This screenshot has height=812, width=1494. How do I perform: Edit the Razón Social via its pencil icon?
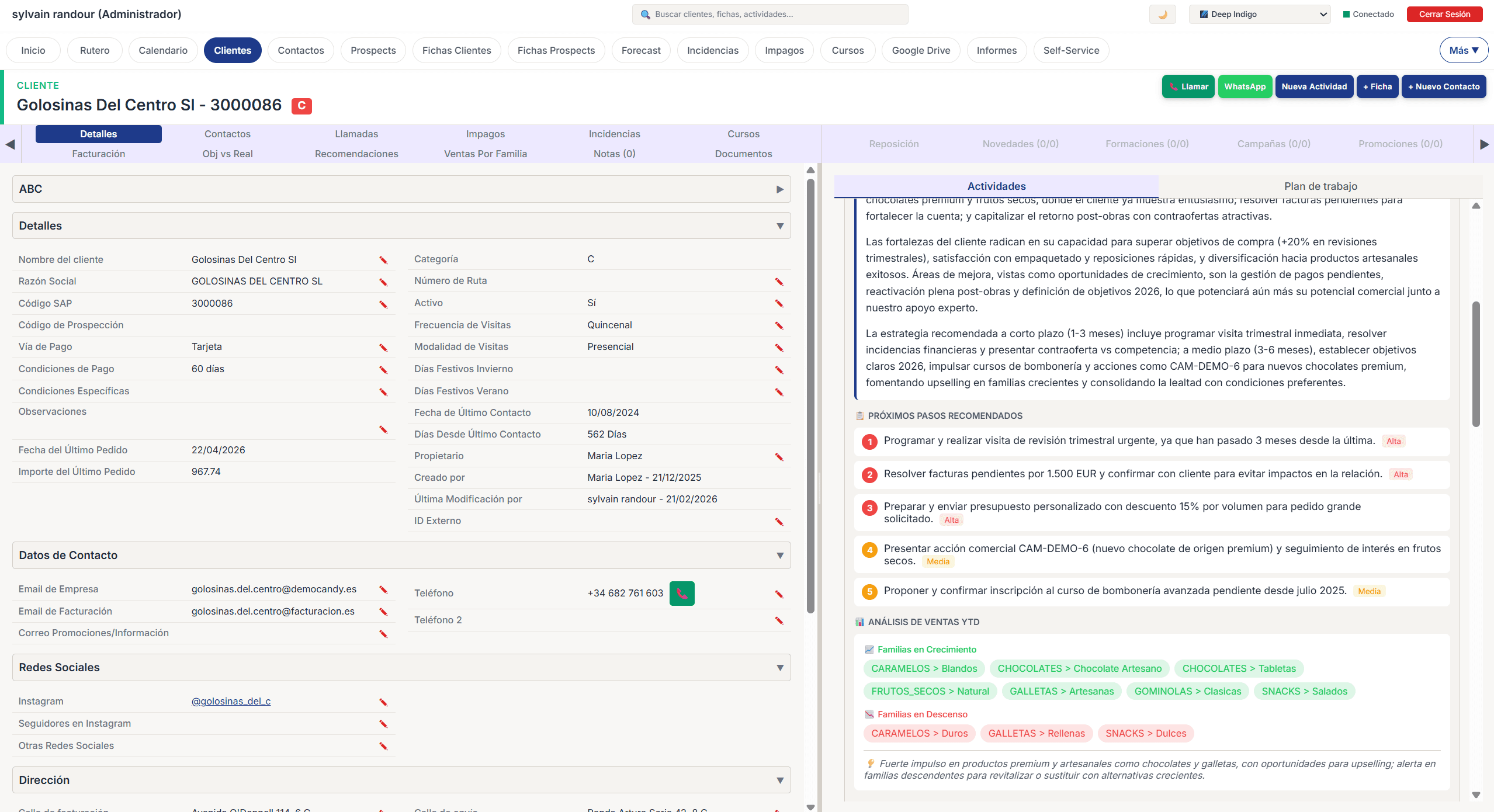click(383, 282)
